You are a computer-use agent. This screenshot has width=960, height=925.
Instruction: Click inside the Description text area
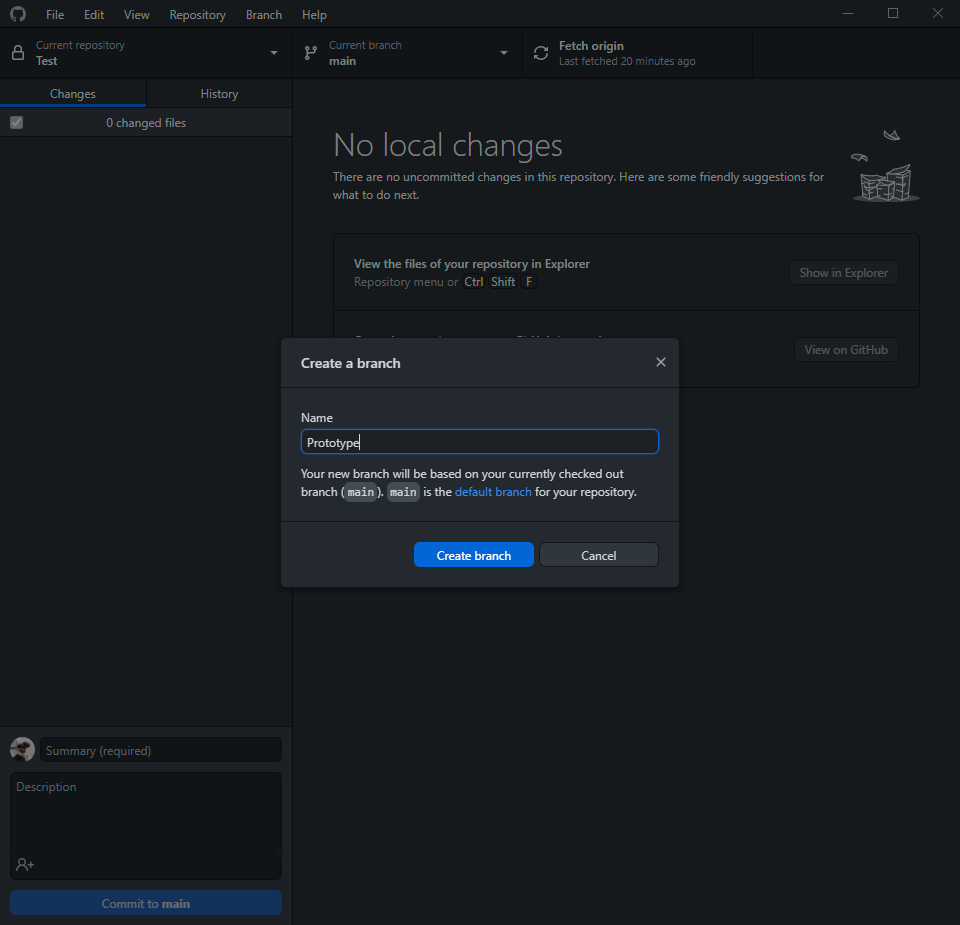(x=146, y=815)
